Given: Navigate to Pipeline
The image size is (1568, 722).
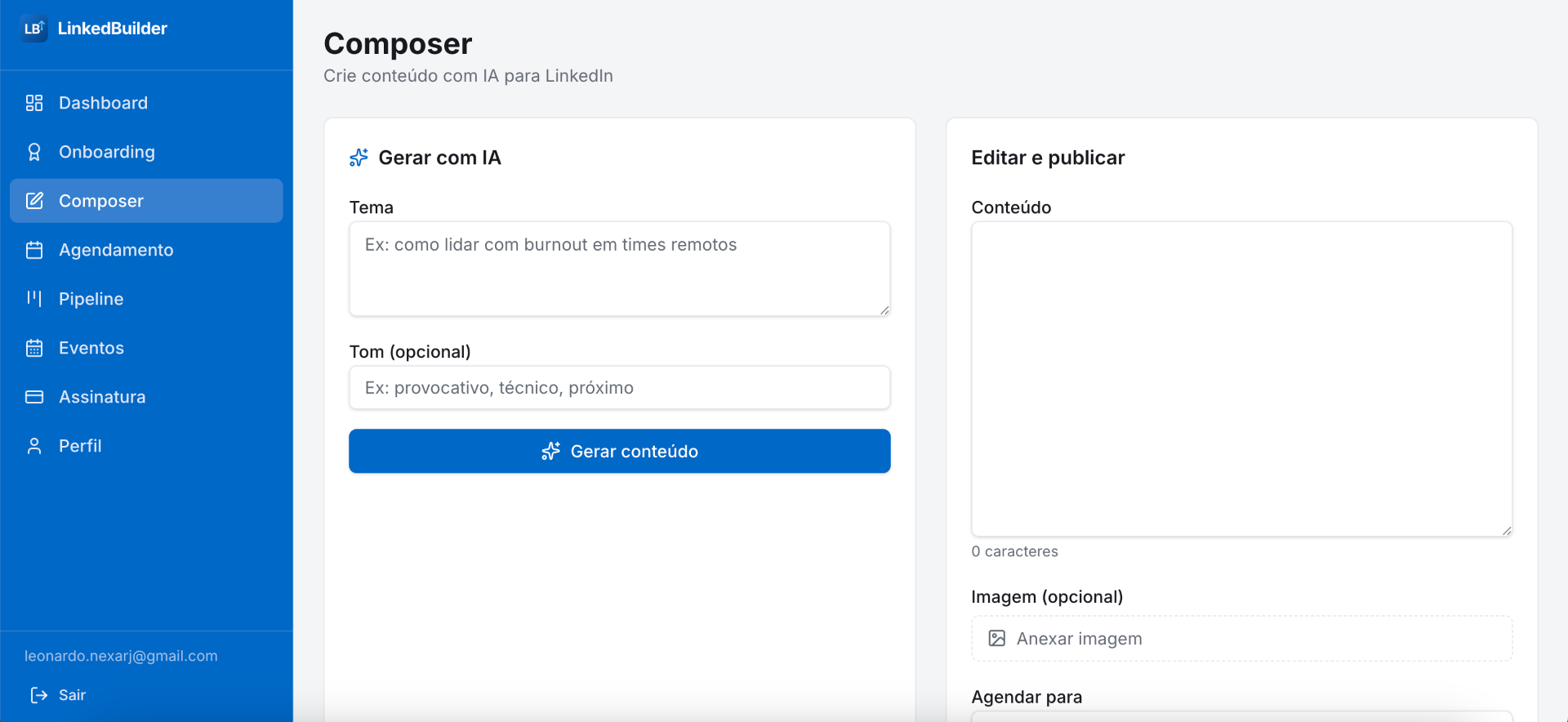Looking at the screenshot, I should click(x=146, y=299).
